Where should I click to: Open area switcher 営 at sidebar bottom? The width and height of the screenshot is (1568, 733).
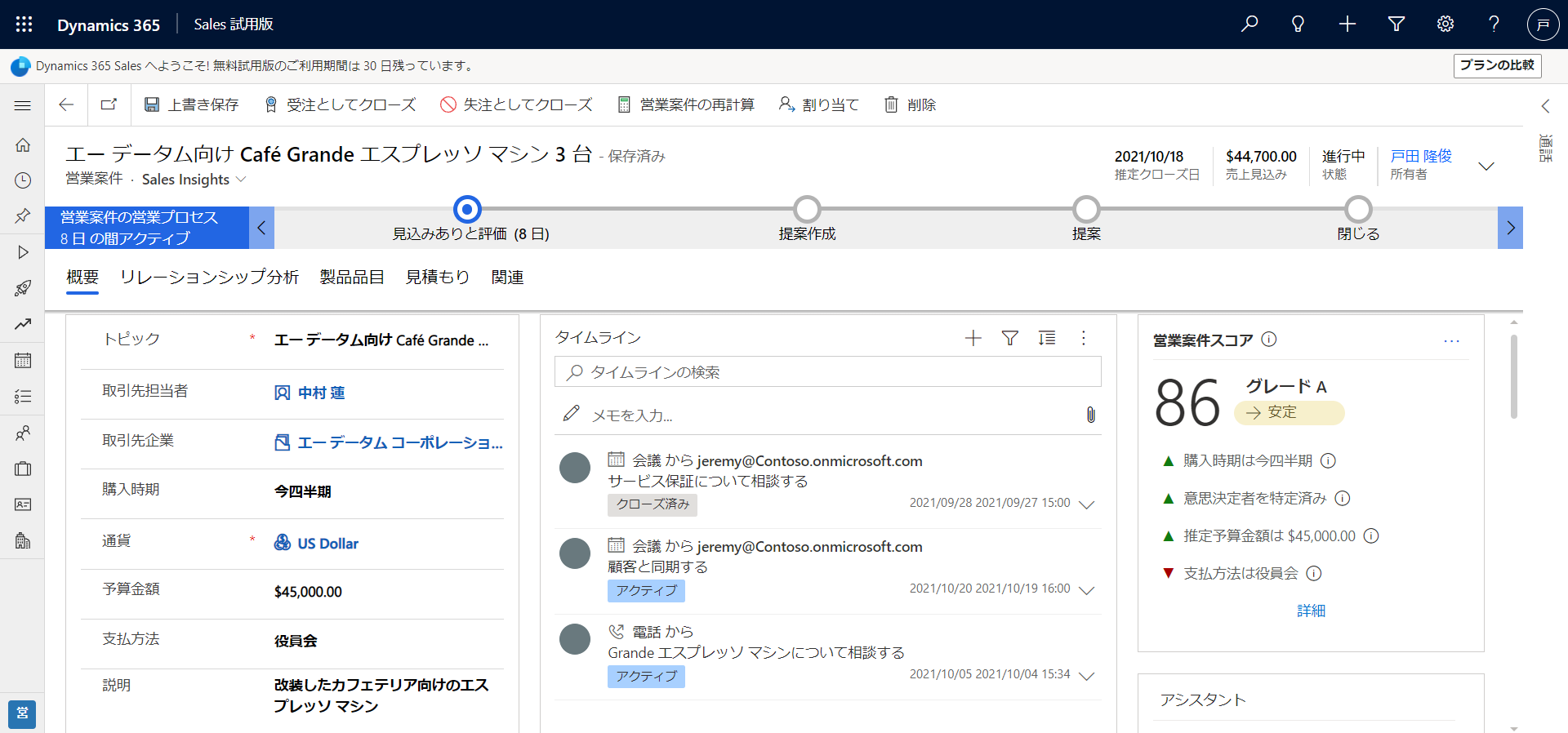[22, 713]
